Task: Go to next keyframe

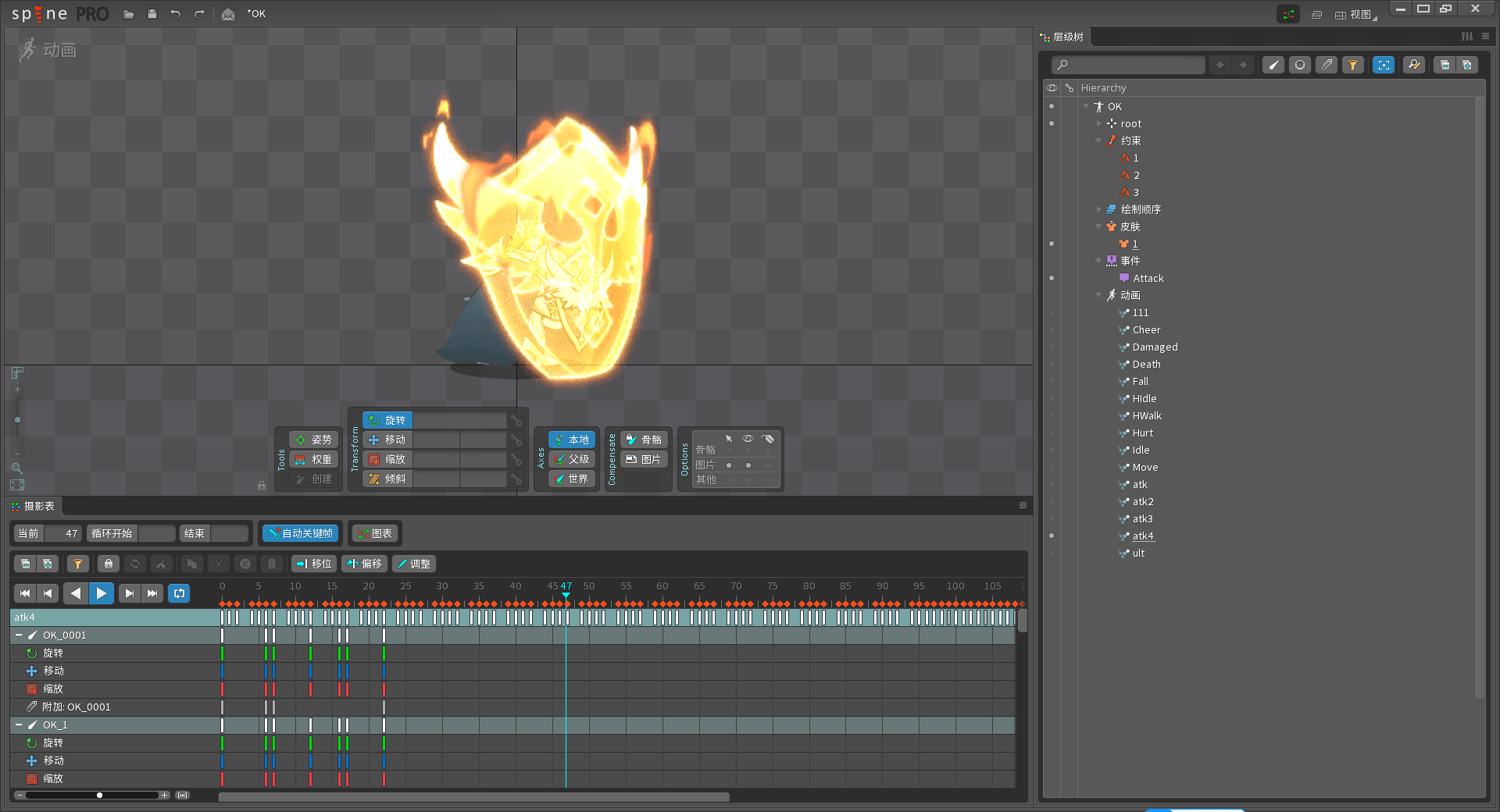Action: tap(130, 593)
